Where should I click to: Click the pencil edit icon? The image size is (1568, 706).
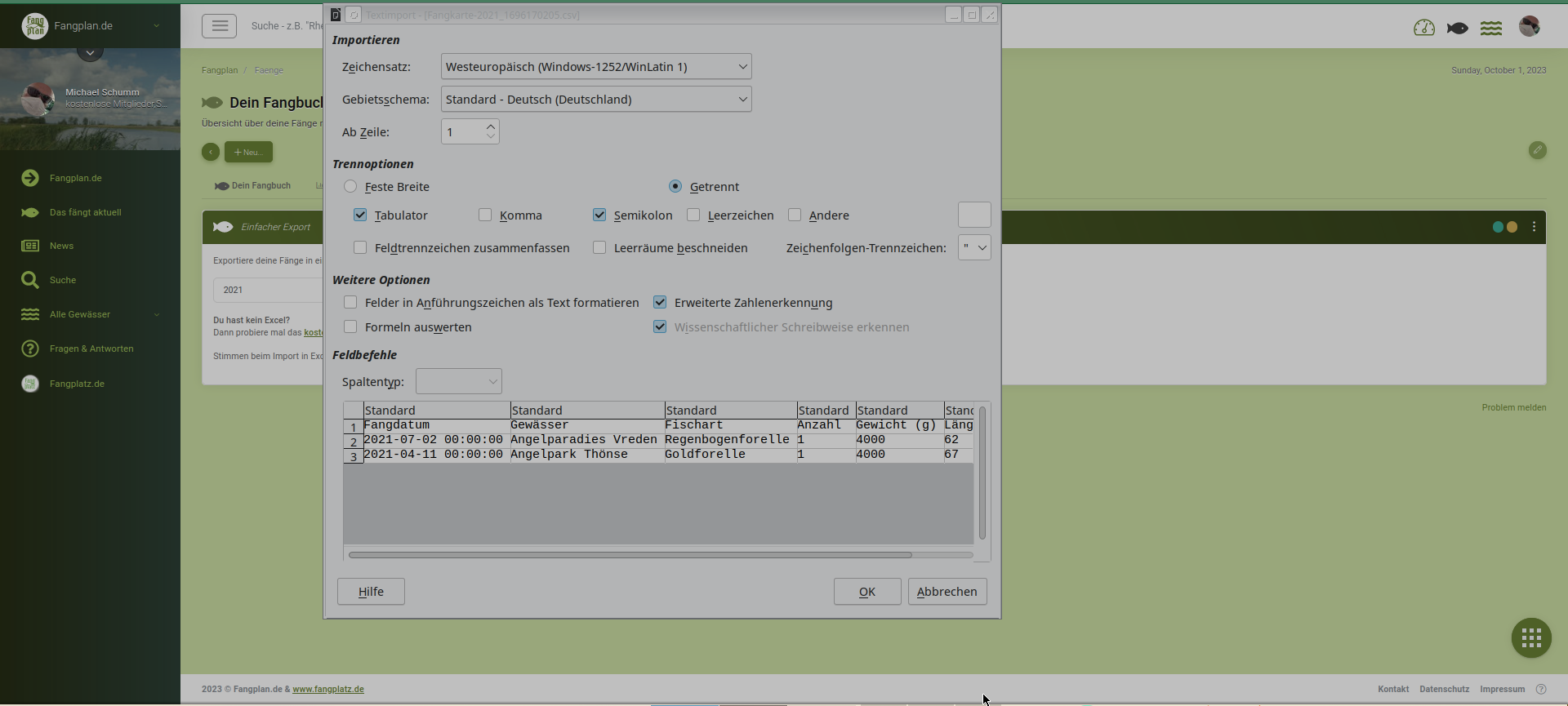1537,150
